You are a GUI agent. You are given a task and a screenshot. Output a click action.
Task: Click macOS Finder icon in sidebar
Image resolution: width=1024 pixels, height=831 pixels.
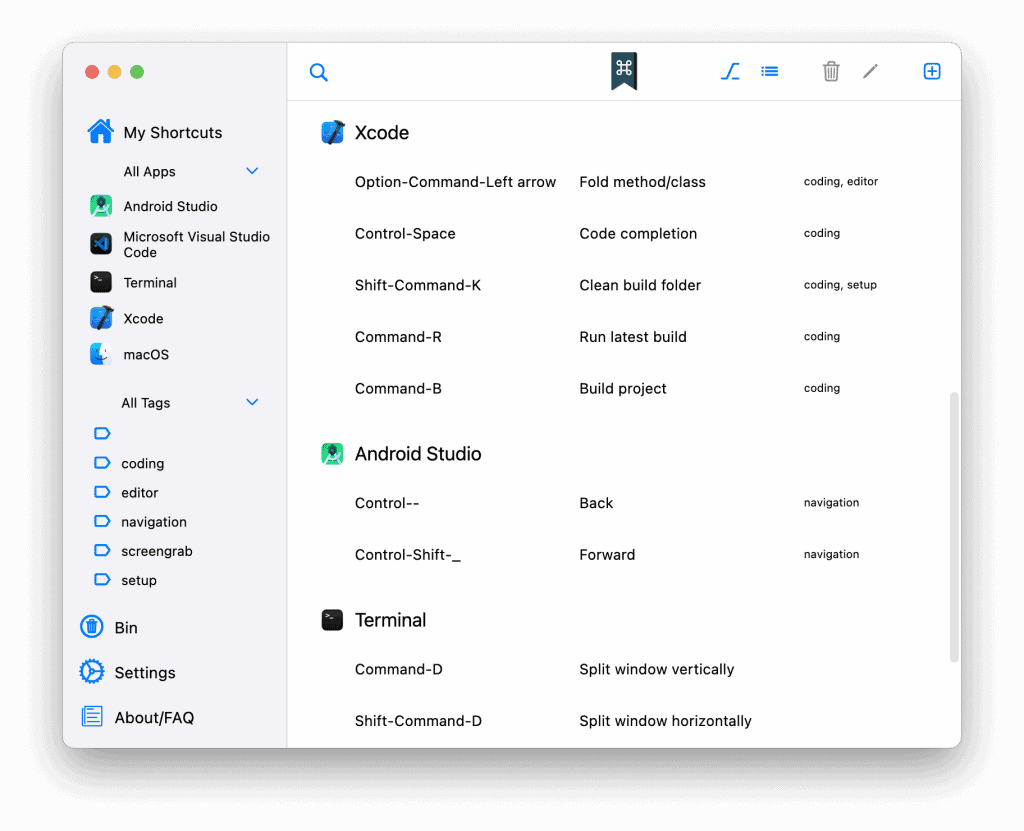coord(101,354)
